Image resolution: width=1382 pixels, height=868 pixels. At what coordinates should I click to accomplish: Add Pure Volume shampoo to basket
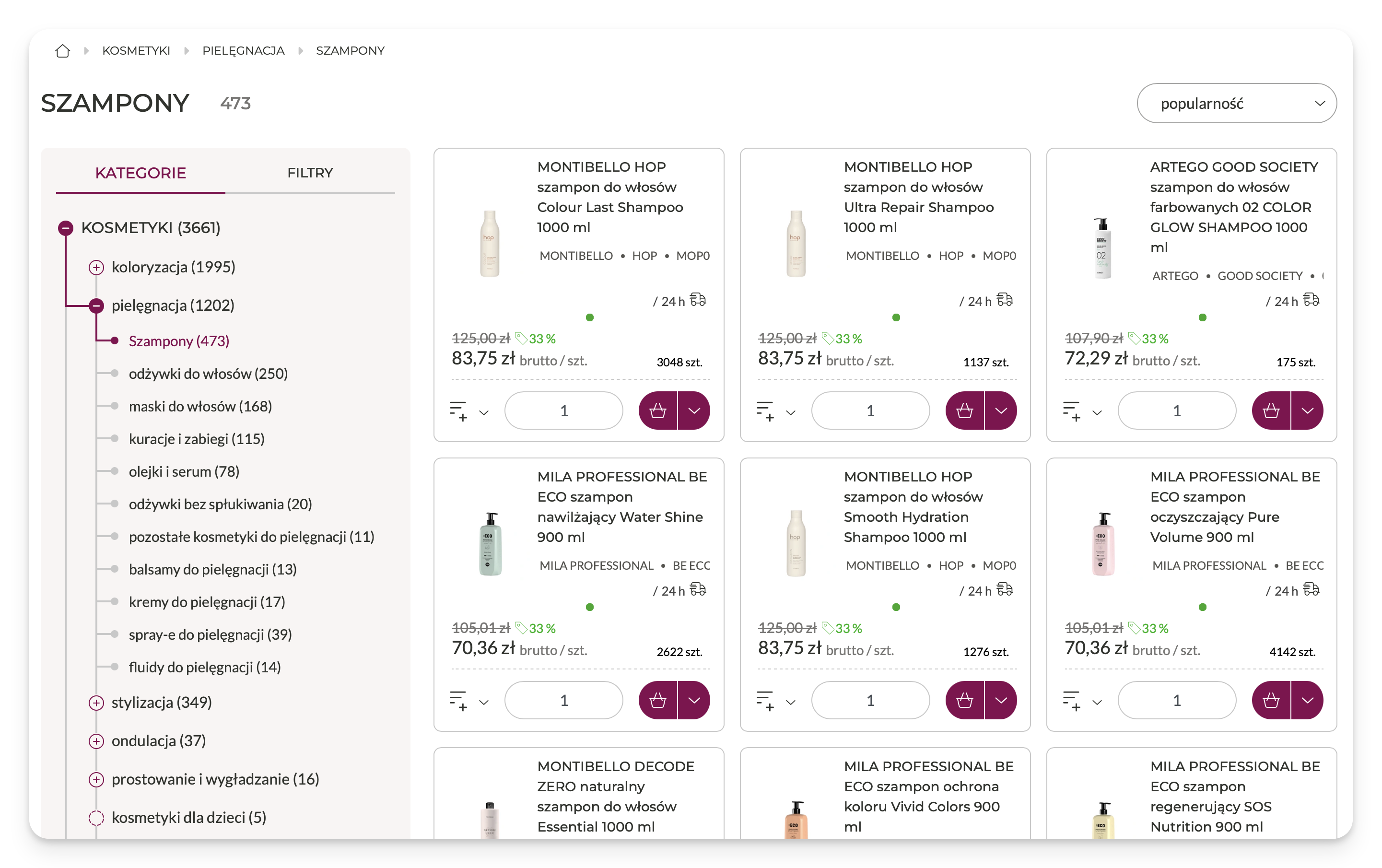1271,700
